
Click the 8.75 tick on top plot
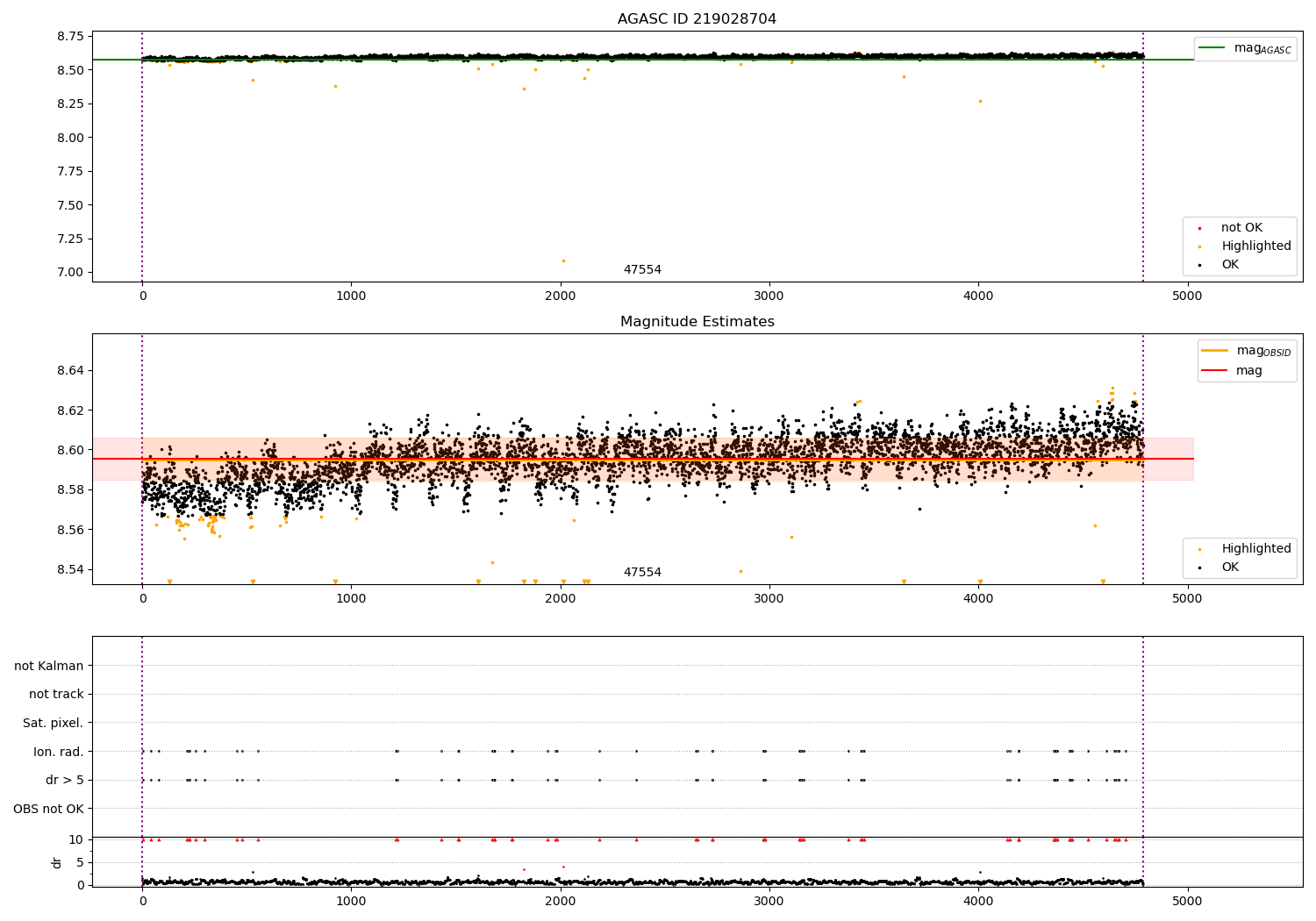click(69, 36)
